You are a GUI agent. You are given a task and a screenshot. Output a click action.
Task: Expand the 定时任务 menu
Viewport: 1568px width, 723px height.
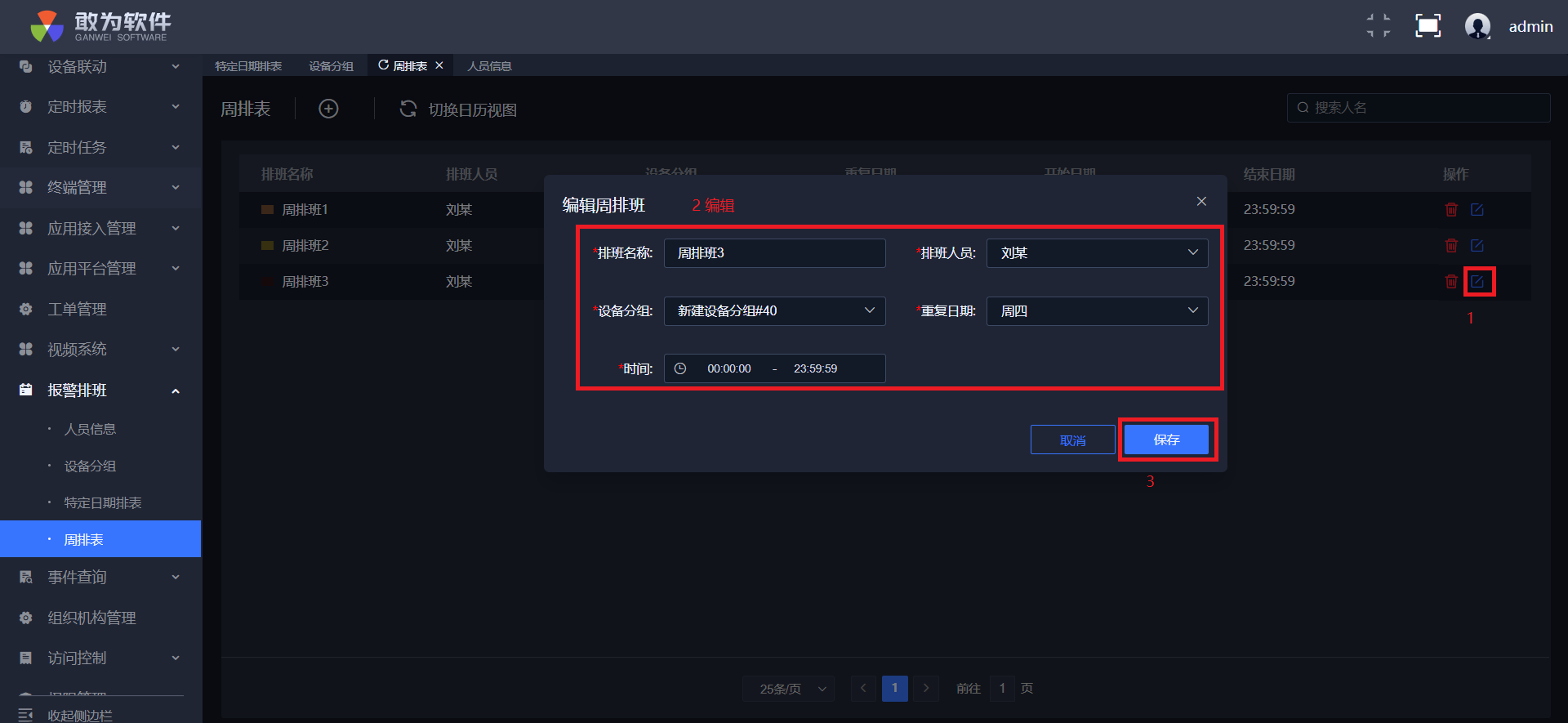click(176, 147)
